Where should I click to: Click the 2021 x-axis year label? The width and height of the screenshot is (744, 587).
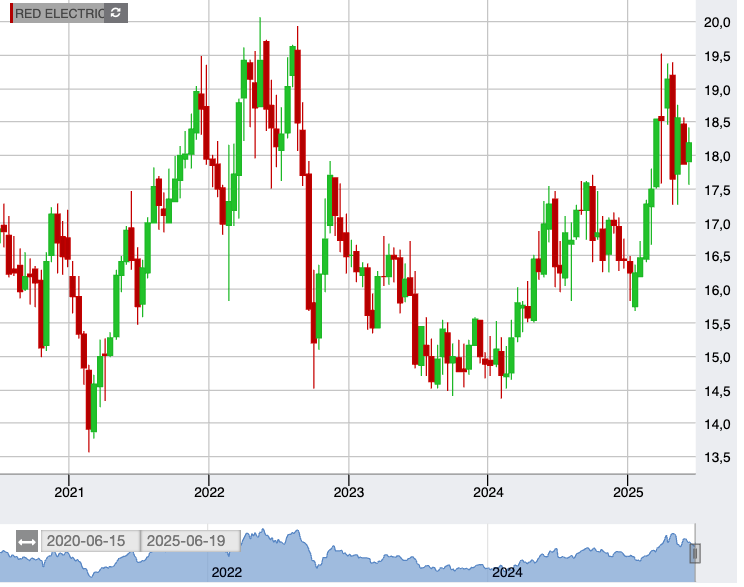(69, 492)
